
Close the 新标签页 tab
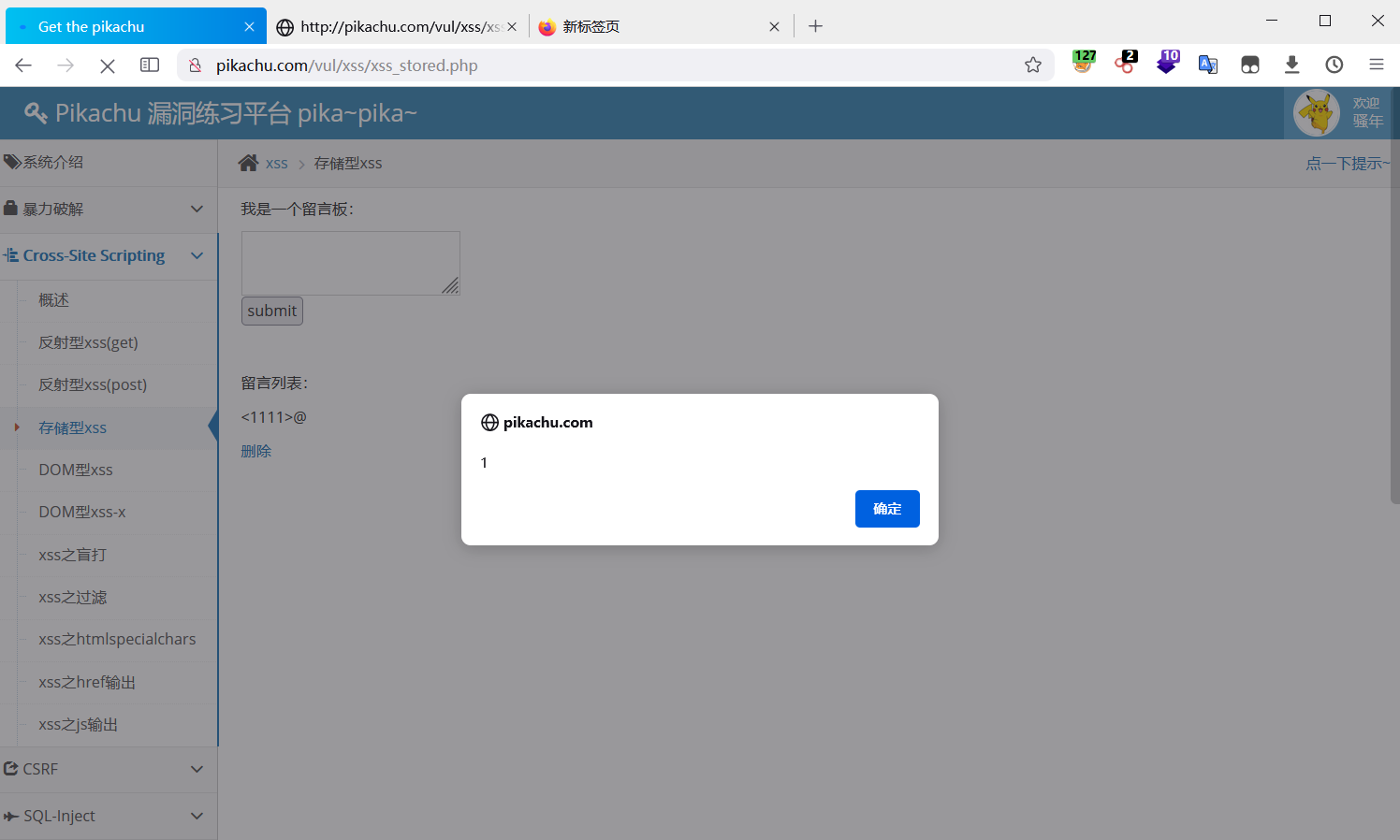click(x=774, y=26)
